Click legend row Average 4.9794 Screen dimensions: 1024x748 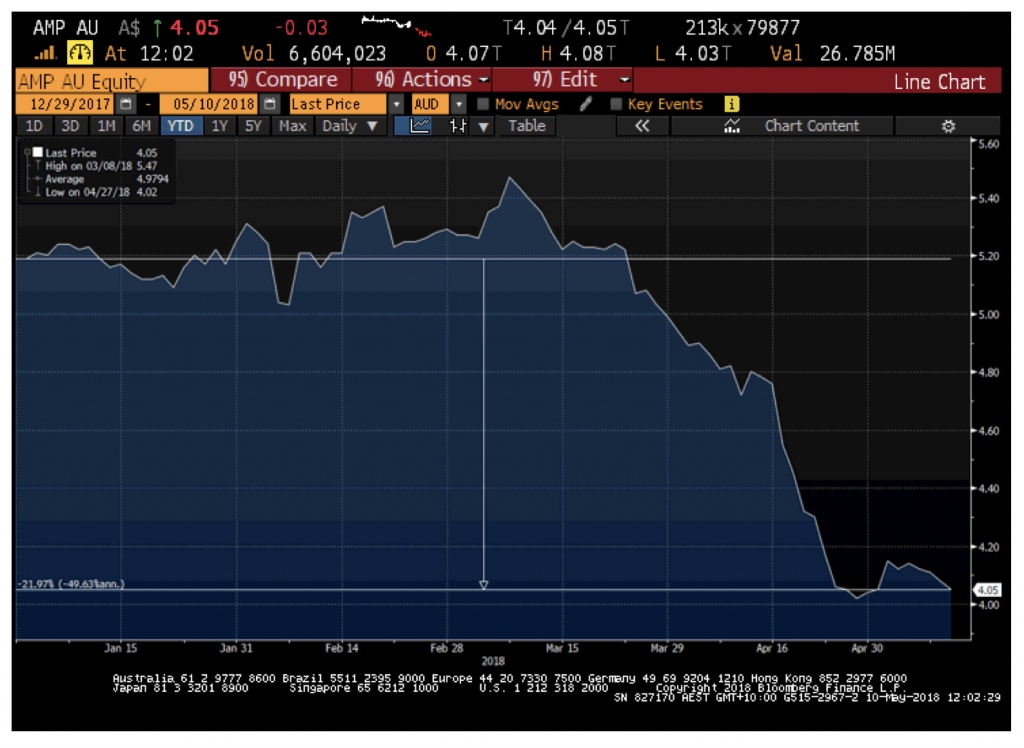(106, 179)
